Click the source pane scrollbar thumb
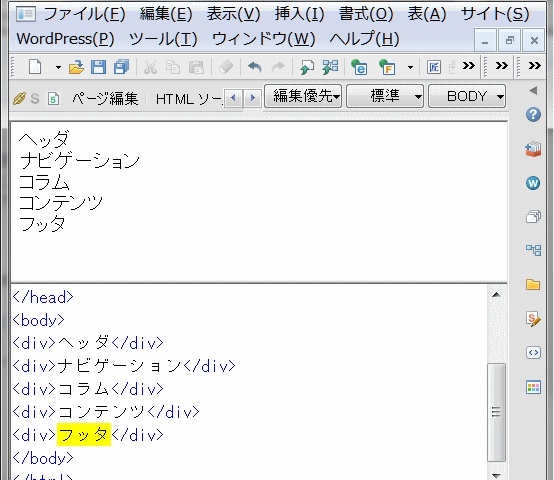 [x=496, y=412]
